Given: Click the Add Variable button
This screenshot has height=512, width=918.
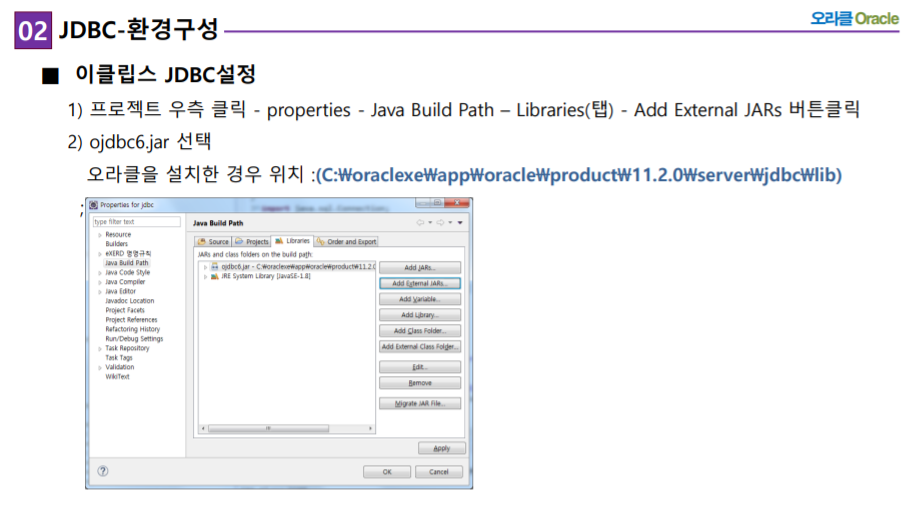Looking at the screenshot, I should click(x=420, y=299).
